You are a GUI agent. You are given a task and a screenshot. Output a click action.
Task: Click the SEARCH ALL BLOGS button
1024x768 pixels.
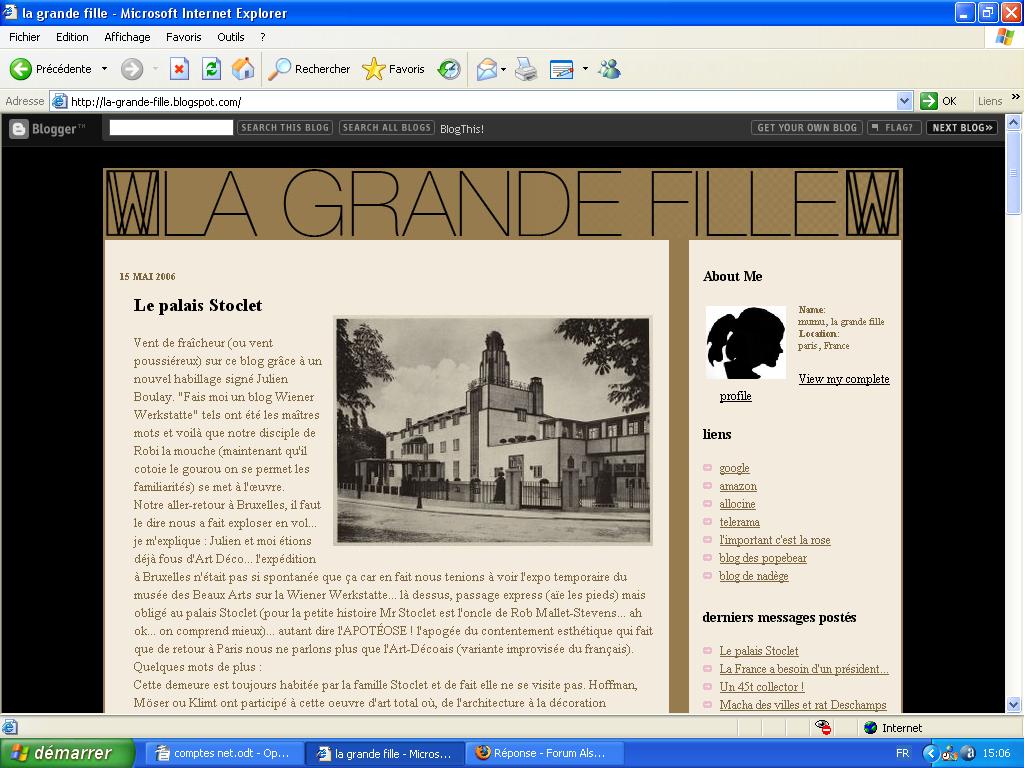387,127
